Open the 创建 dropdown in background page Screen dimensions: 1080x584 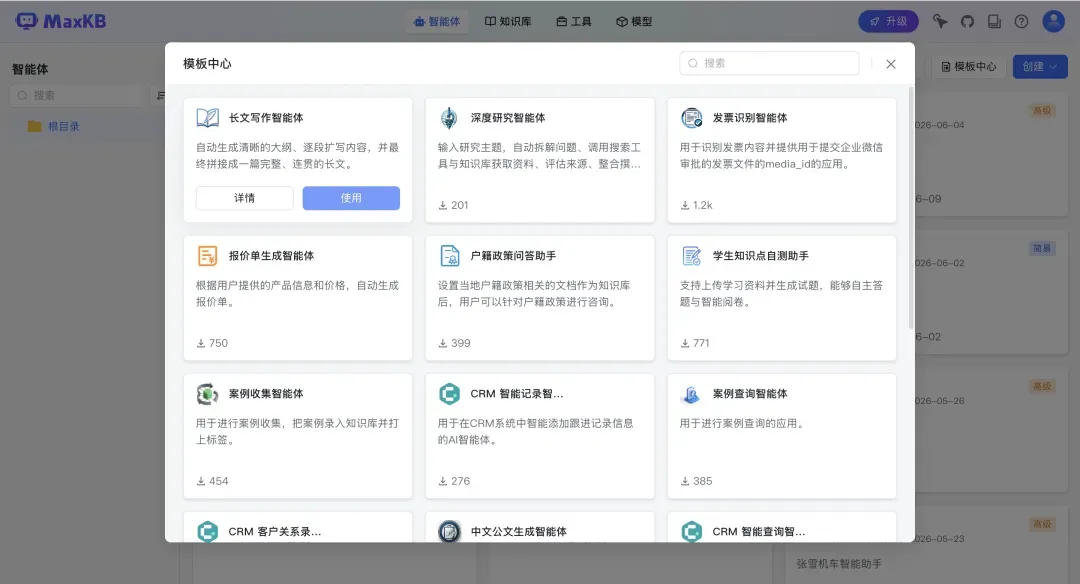point(1039,67)
